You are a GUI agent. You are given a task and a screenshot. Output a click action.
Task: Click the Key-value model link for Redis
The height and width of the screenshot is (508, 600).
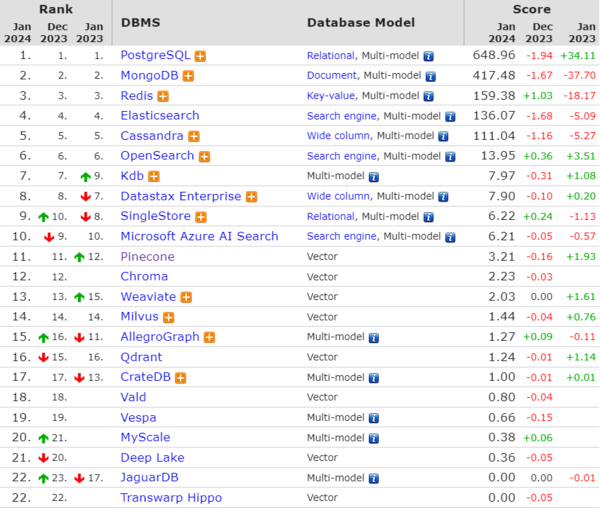331,96
